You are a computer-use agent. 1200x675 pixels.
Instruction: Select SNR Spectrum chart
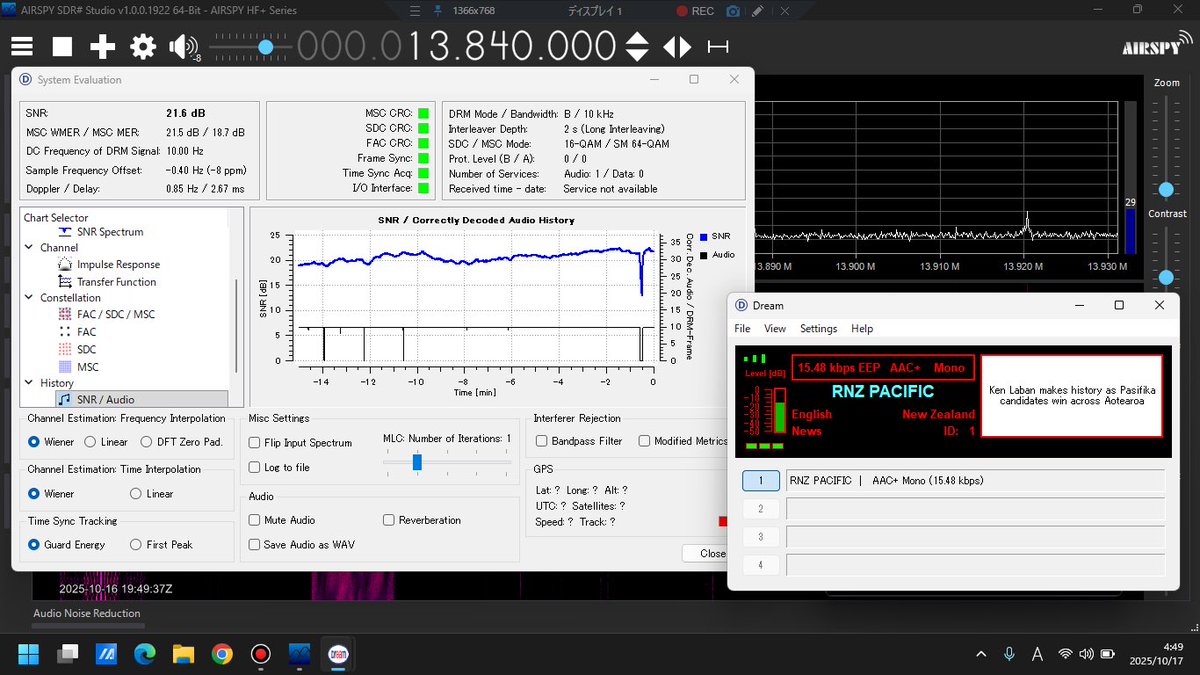click(x=110, y=232)
